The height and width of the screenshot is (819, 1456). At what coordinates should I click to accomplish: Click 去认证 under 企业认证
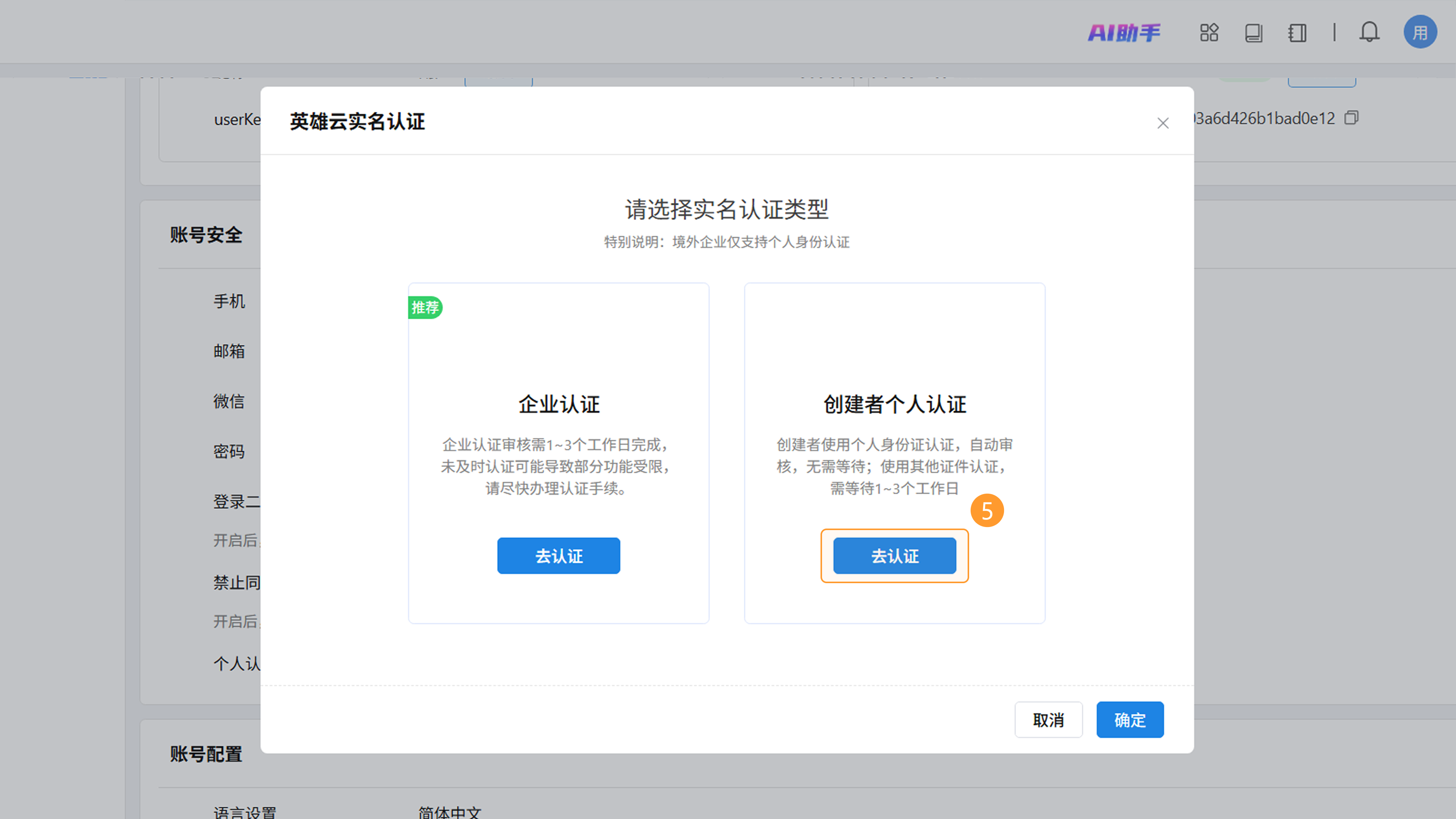[559, 555]
